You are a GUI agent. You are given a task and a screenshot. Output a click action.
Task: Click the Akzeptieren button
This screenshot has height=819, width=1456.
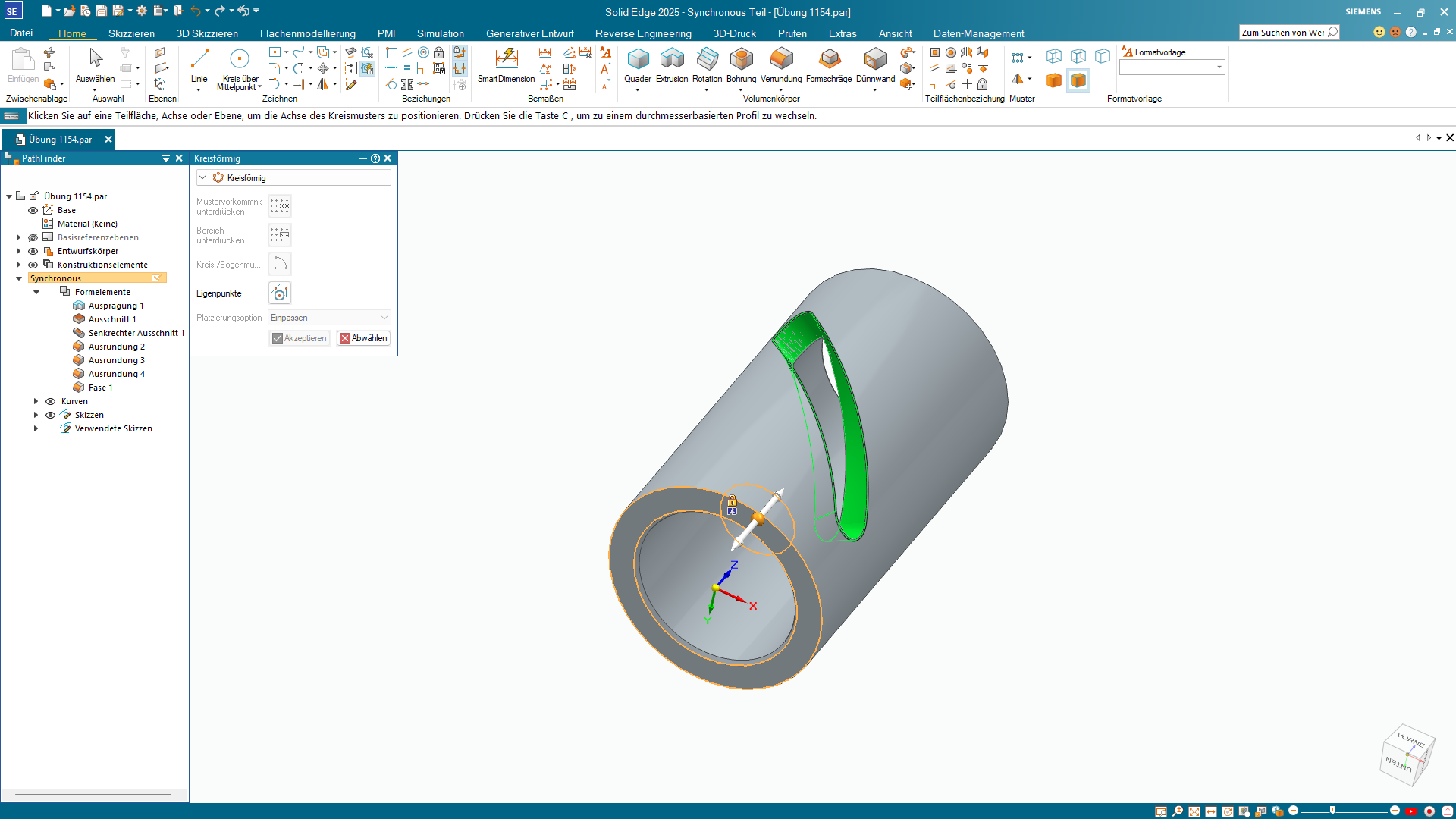point(300,338)
